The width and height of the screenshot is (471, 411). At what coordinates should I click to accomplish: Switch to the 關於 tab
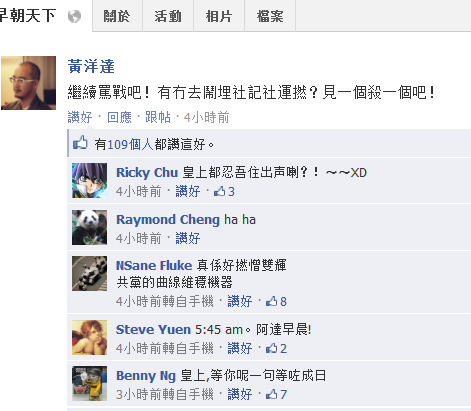pyautogui.click(x=117, y=16)
